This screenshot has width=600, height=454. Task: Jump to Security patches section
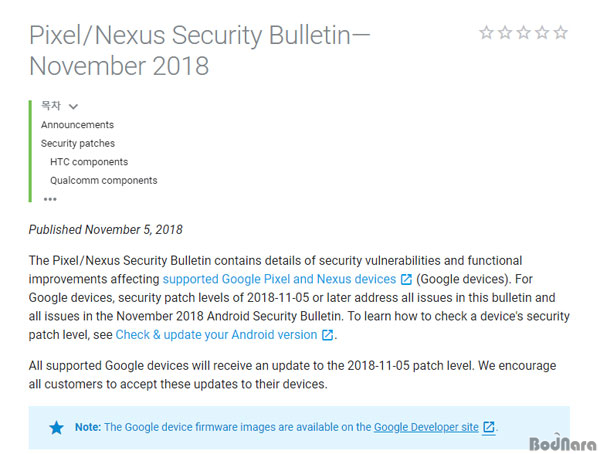[x=78, y=143]
